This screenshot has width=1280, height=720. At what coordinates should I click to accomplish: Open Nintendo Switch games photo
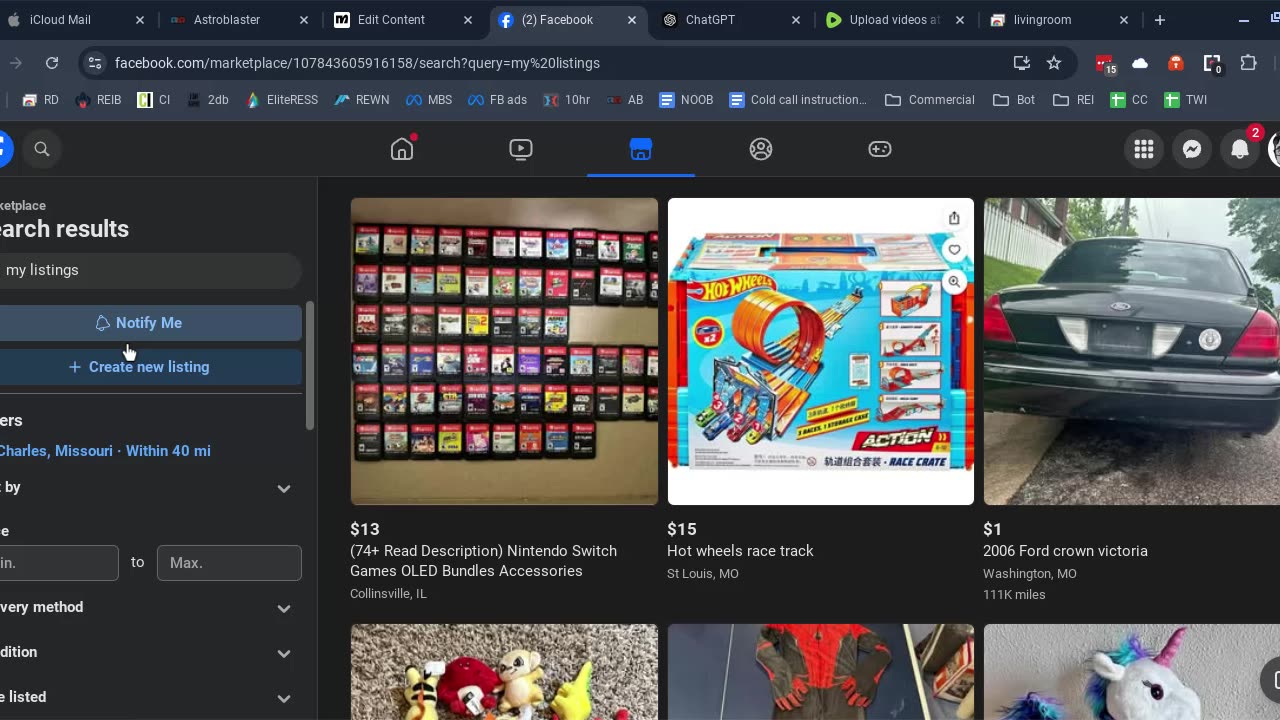tap(504, 351)
